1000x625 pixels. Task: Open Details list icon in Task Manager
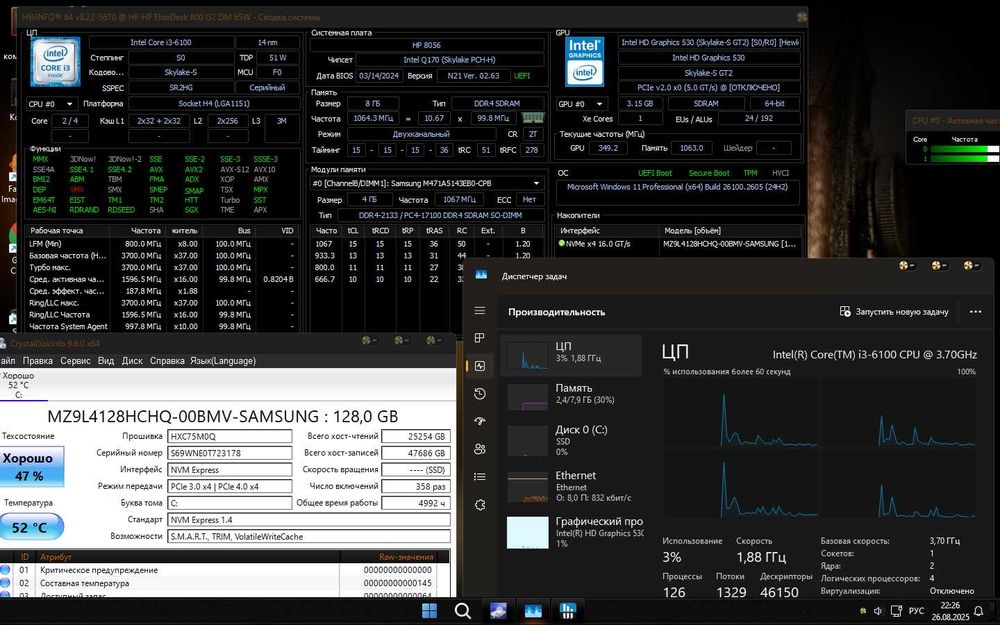[x=480, y=476]
